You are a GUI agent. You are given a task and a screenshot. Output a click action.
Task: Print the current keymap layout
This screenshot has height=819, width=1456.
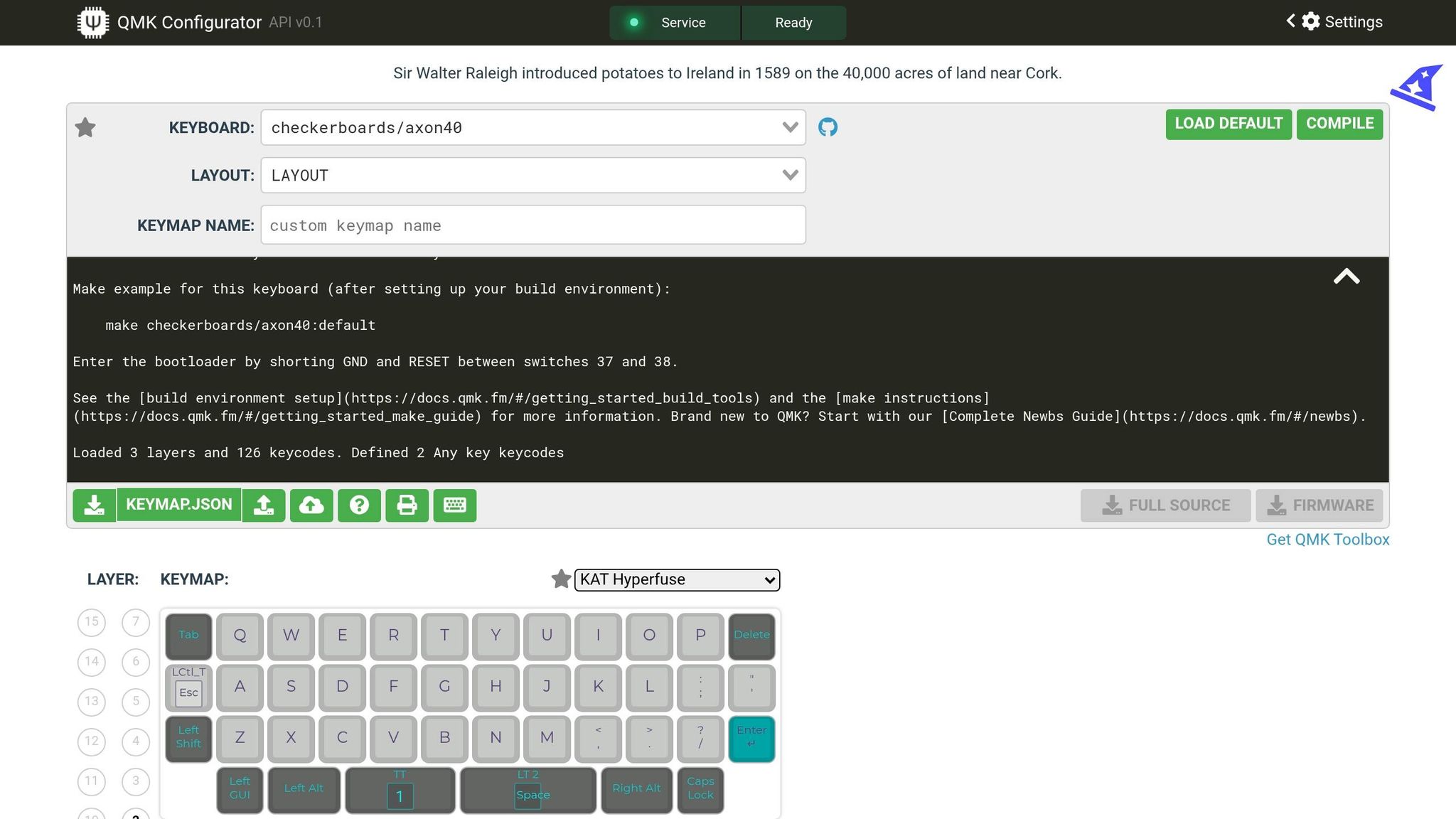click(x=407, y=505)
